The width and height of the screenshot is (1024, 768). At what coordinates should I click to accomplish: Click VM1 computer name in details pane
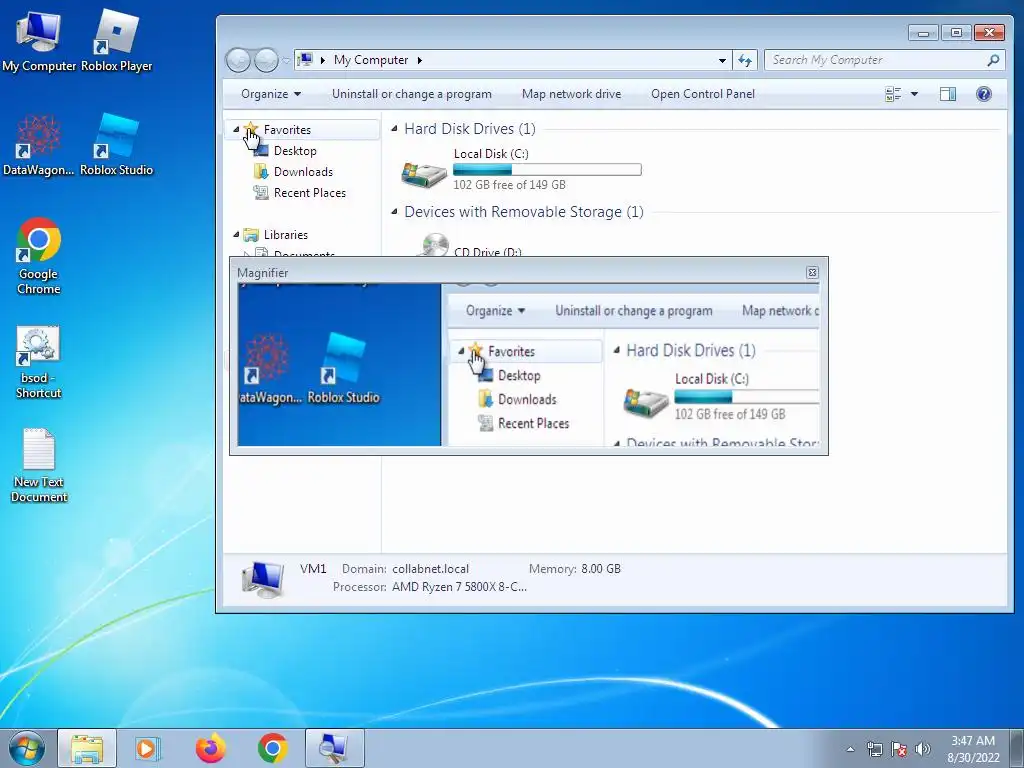pos(313,569)
